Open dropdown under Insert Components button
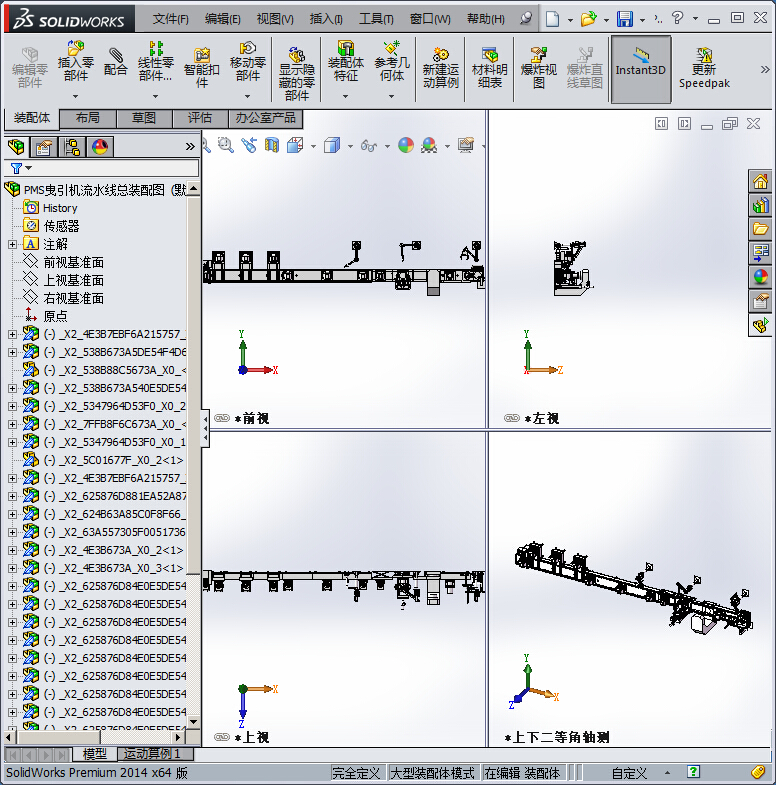776x785 pixels. pos(76,96)
